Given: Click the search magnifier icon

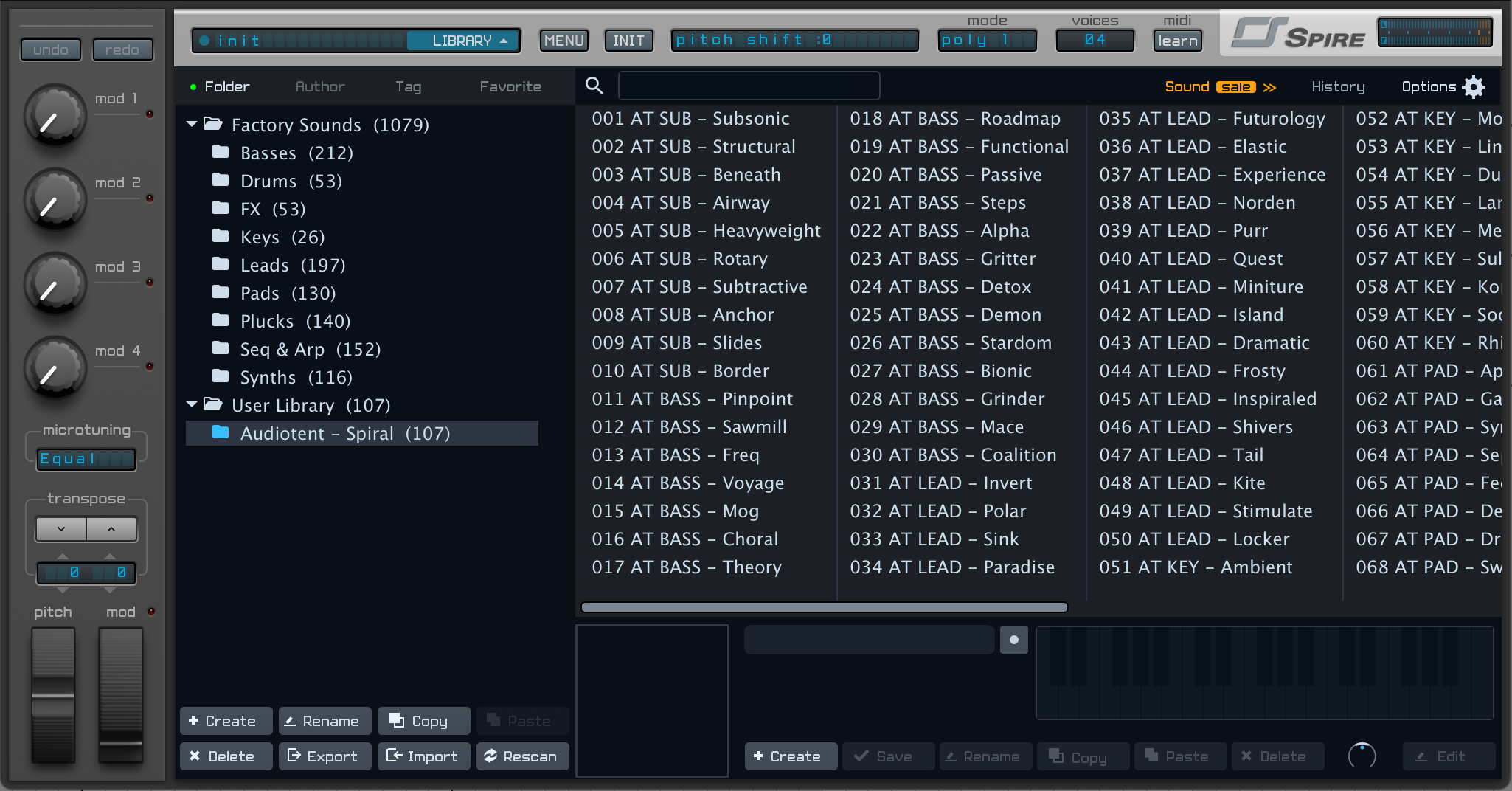Looking at the screenshot, I should (594, 86).
